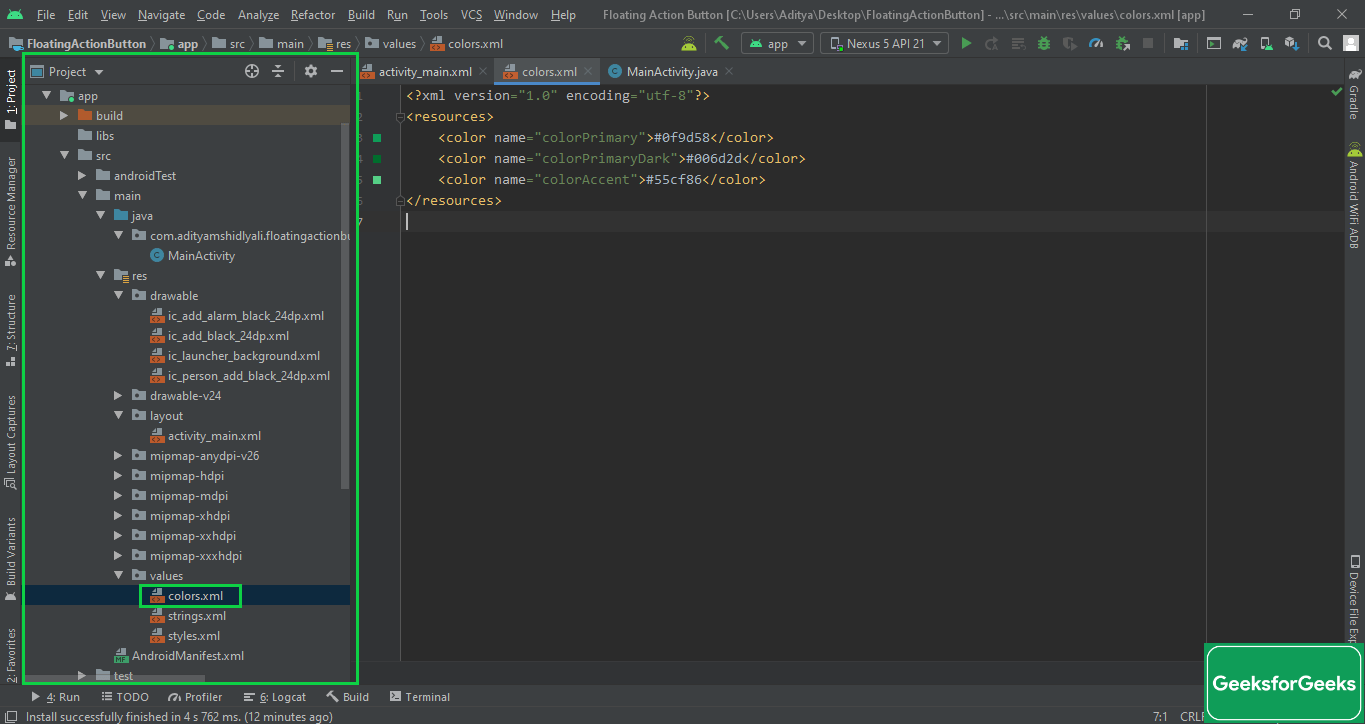Click the Apply Code Changes icon
The width and height of the screenshot is (1366, 724).
(x=1018, y=43)
